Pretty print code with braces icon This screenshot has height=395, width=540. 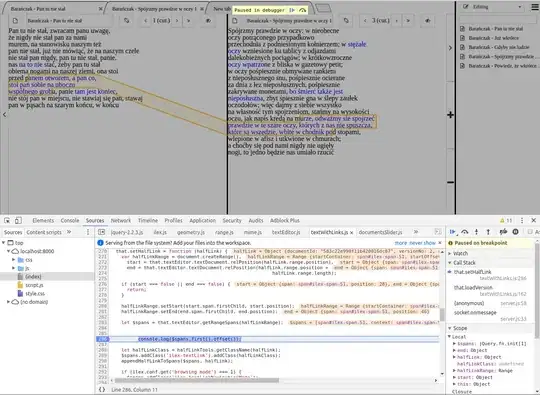coord(102,389)
